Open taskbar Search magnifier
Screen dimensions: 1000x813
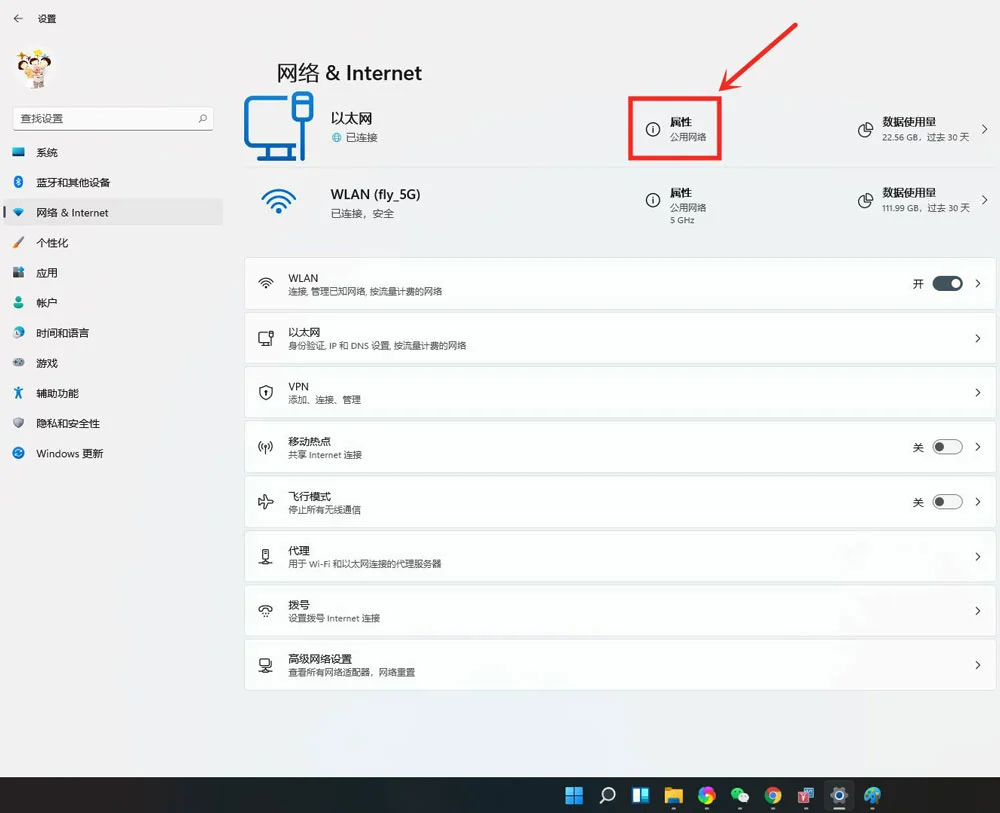[x=607, y=795]
